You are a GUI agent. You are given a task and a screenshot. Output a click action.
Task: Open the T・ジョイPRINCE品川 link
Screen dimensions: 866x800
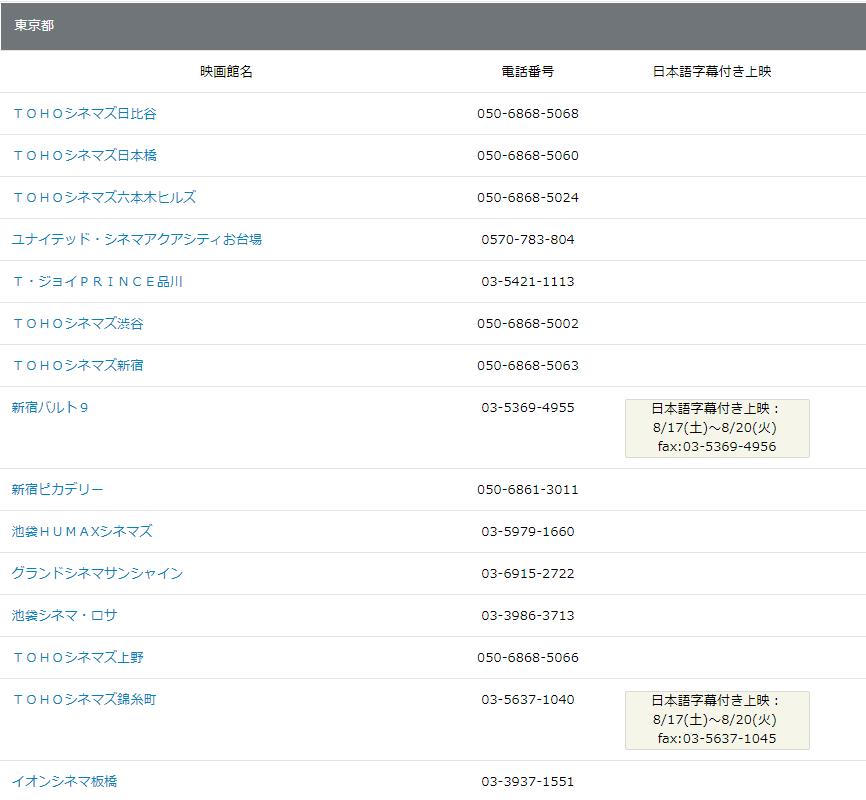coord(97,281)
